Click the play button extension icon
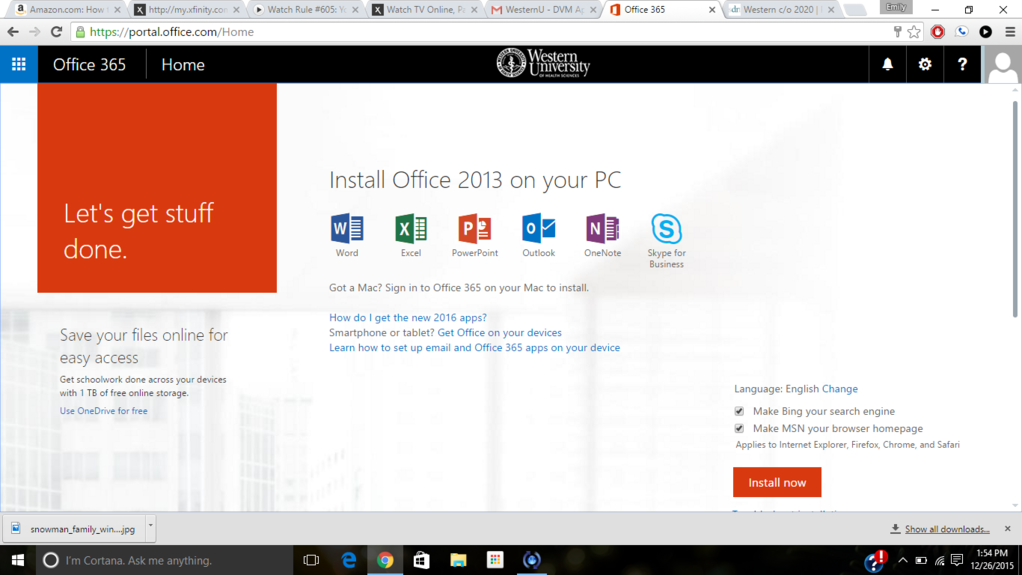Screen dimensions: 1022x575 (x=986, y=31)
